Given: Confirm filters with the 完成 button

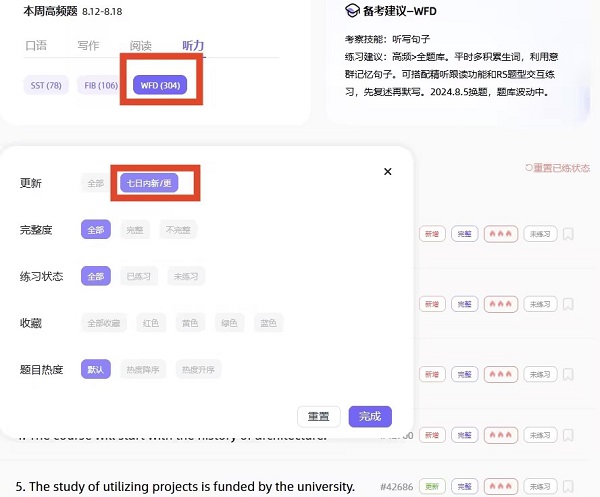Looking at the screenshot, I should [370, 416].
